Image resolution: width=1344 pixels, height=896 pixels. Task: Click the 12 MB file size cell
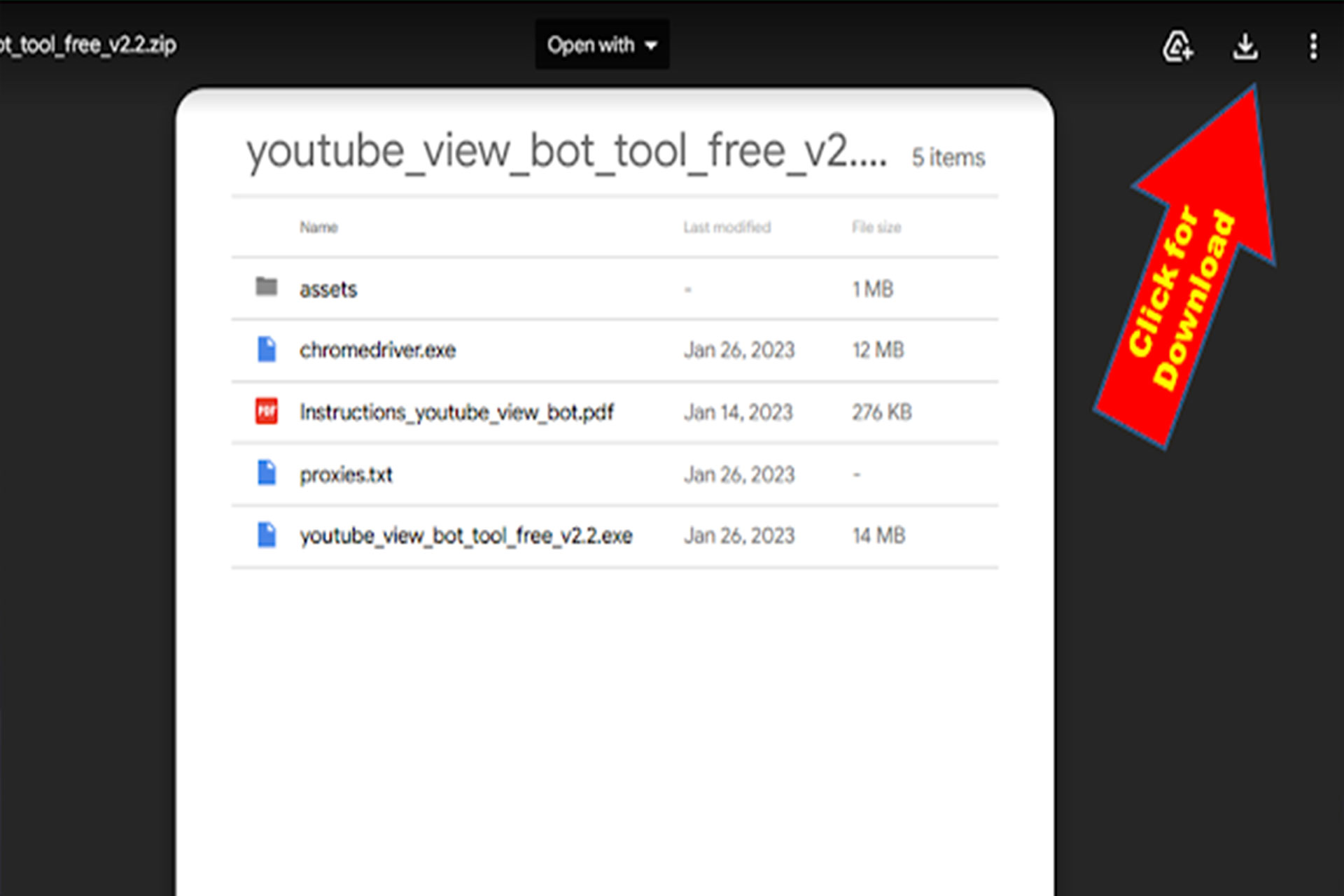pyautogui.click(x=878, y=350)
